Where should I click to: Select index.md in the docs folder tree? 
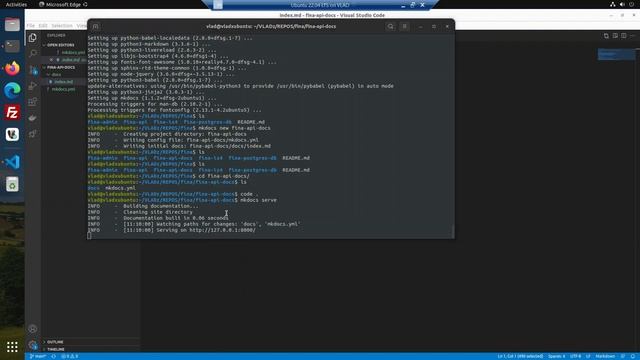point(64,82)
